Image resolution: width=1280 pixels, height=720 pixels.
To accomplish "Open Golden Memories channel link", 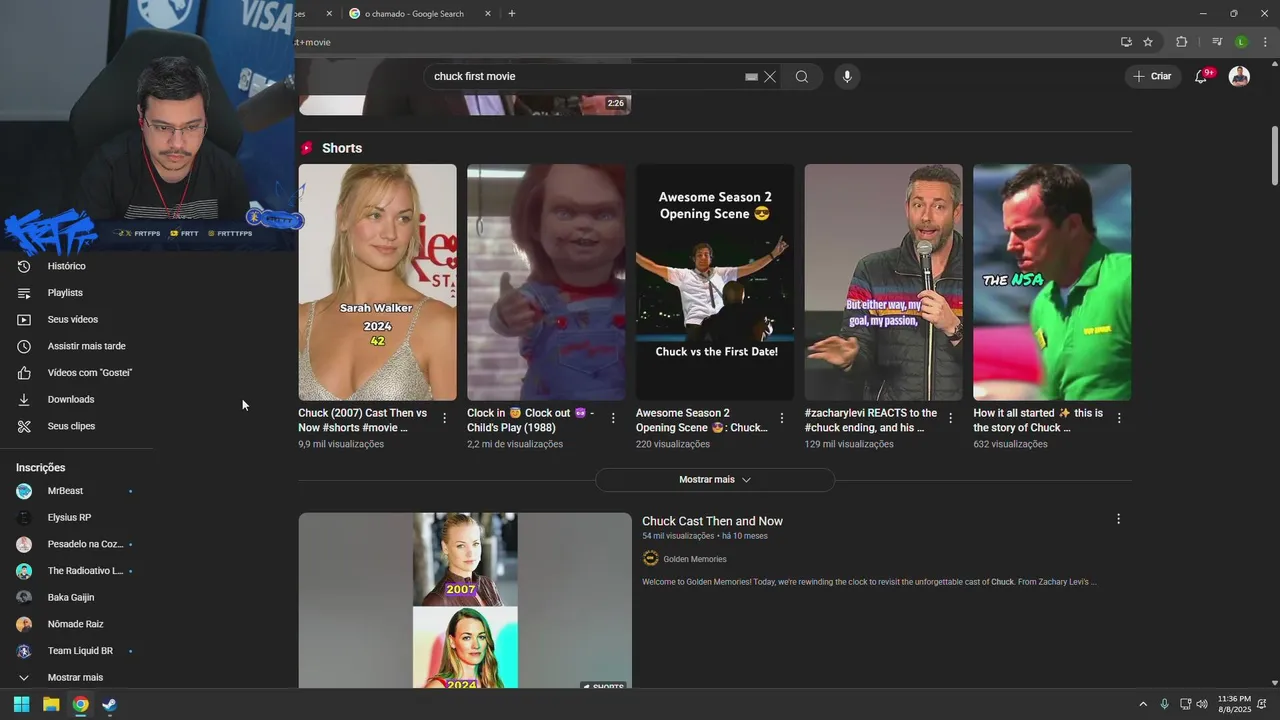I will point(694,559).
